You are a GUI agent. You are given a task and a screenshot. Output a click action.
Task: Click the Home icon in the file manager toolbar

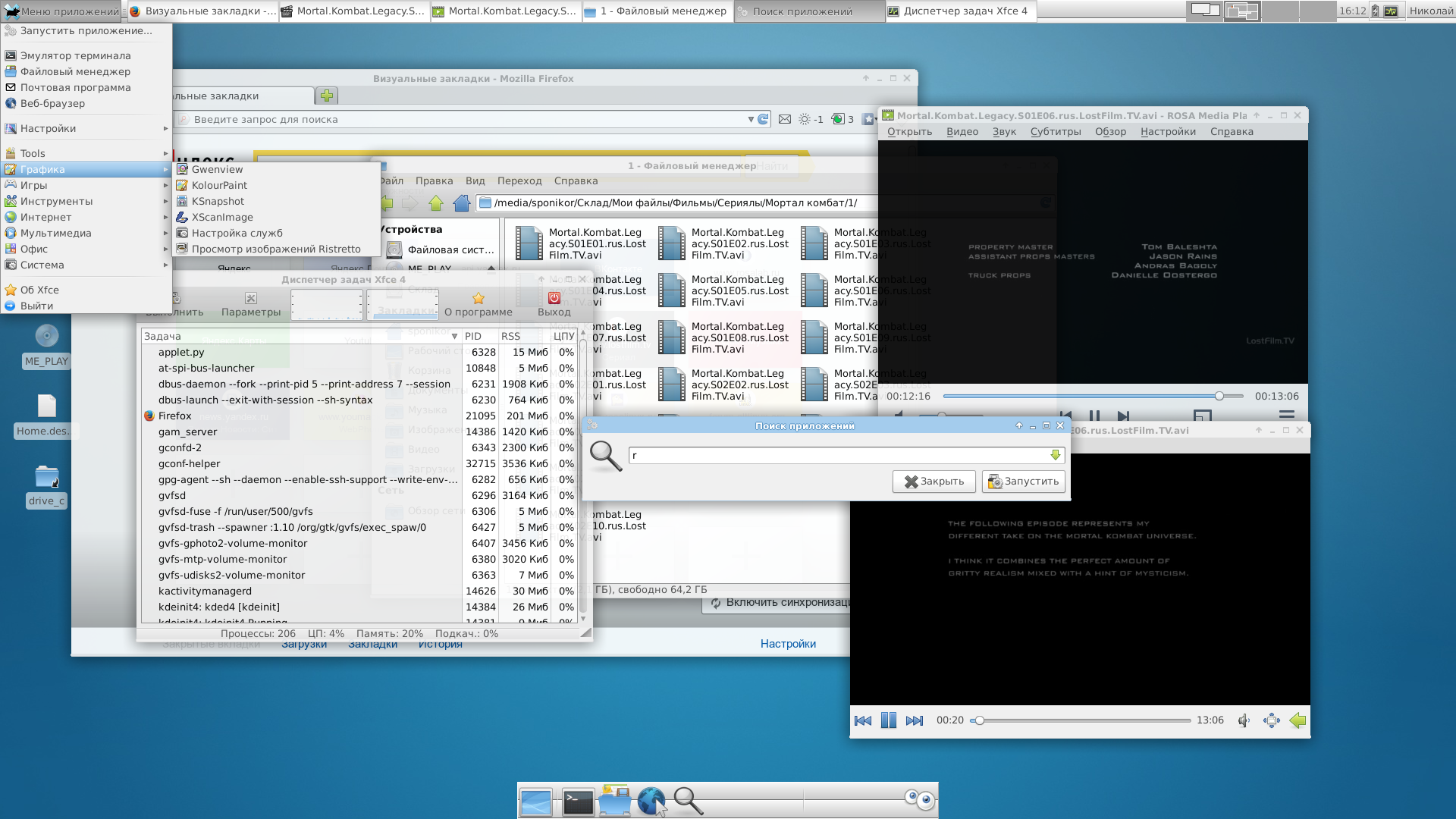coord(462,203)
